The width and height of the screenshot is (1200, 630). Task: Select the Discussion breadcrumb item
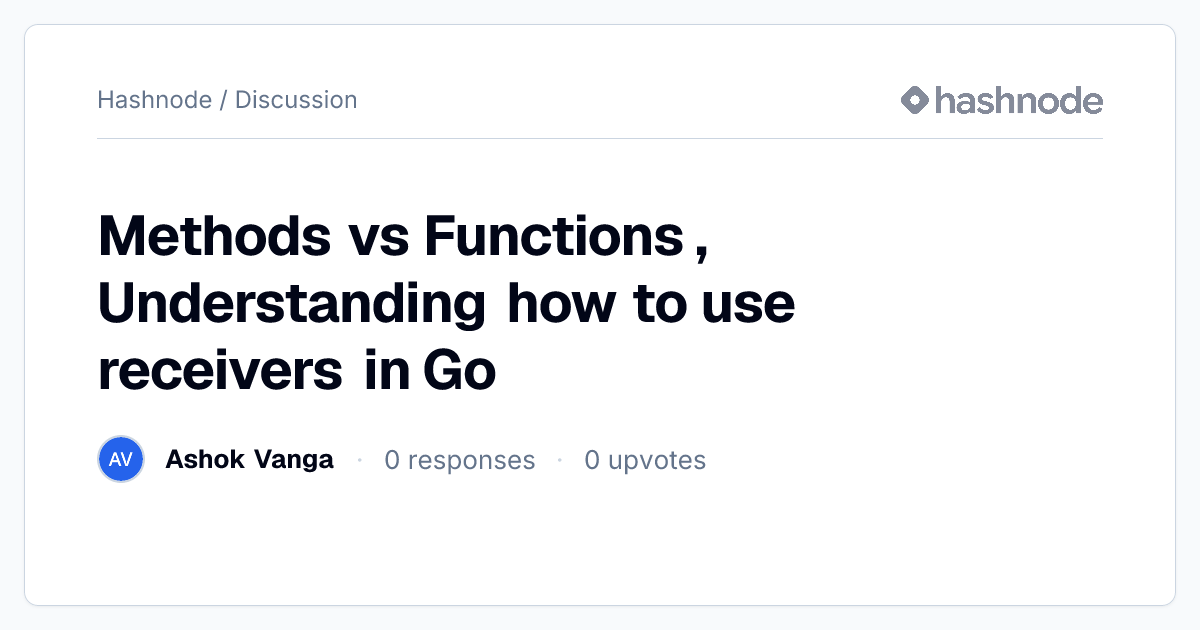pyautogui.click(x=296, y=100)
